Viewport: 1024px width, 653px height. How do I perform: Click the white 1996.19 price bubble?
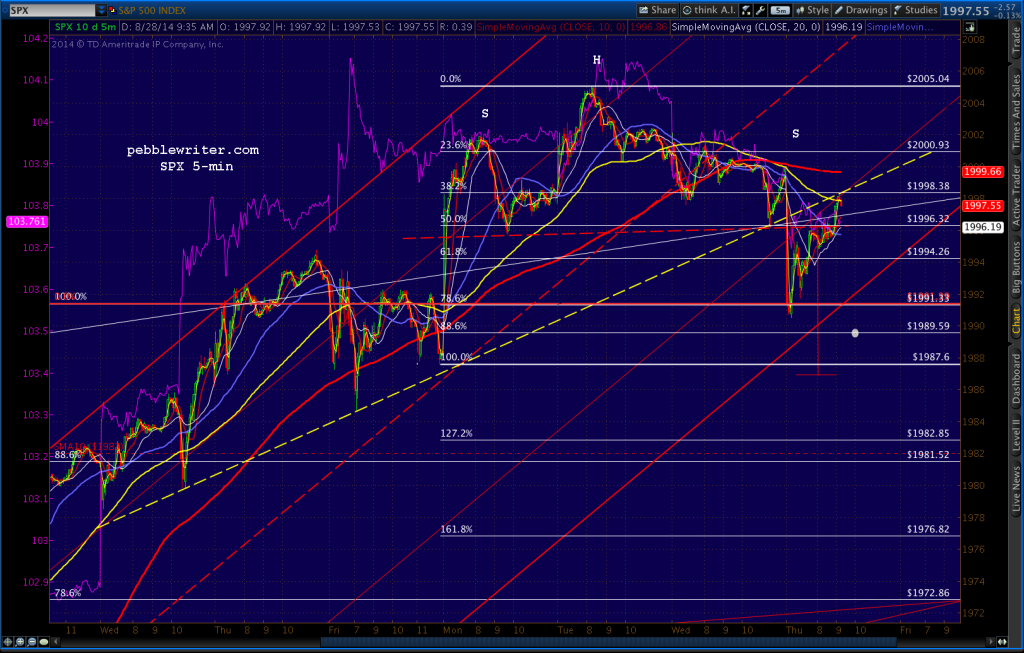[982, 227]
